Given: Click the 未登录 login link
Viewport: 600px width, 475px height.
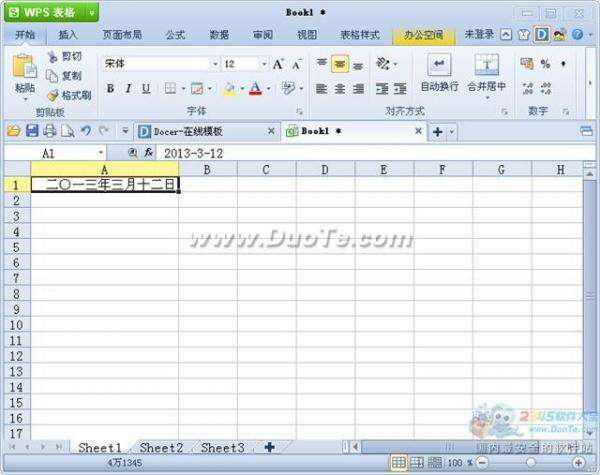Looking at the screenshot, I should tap(479, 35).
